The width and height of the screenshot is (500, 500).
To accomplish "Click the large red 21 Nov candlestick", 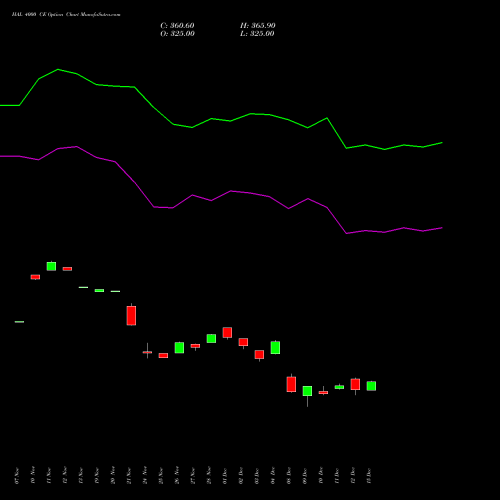I will click(x=131, y=315).
